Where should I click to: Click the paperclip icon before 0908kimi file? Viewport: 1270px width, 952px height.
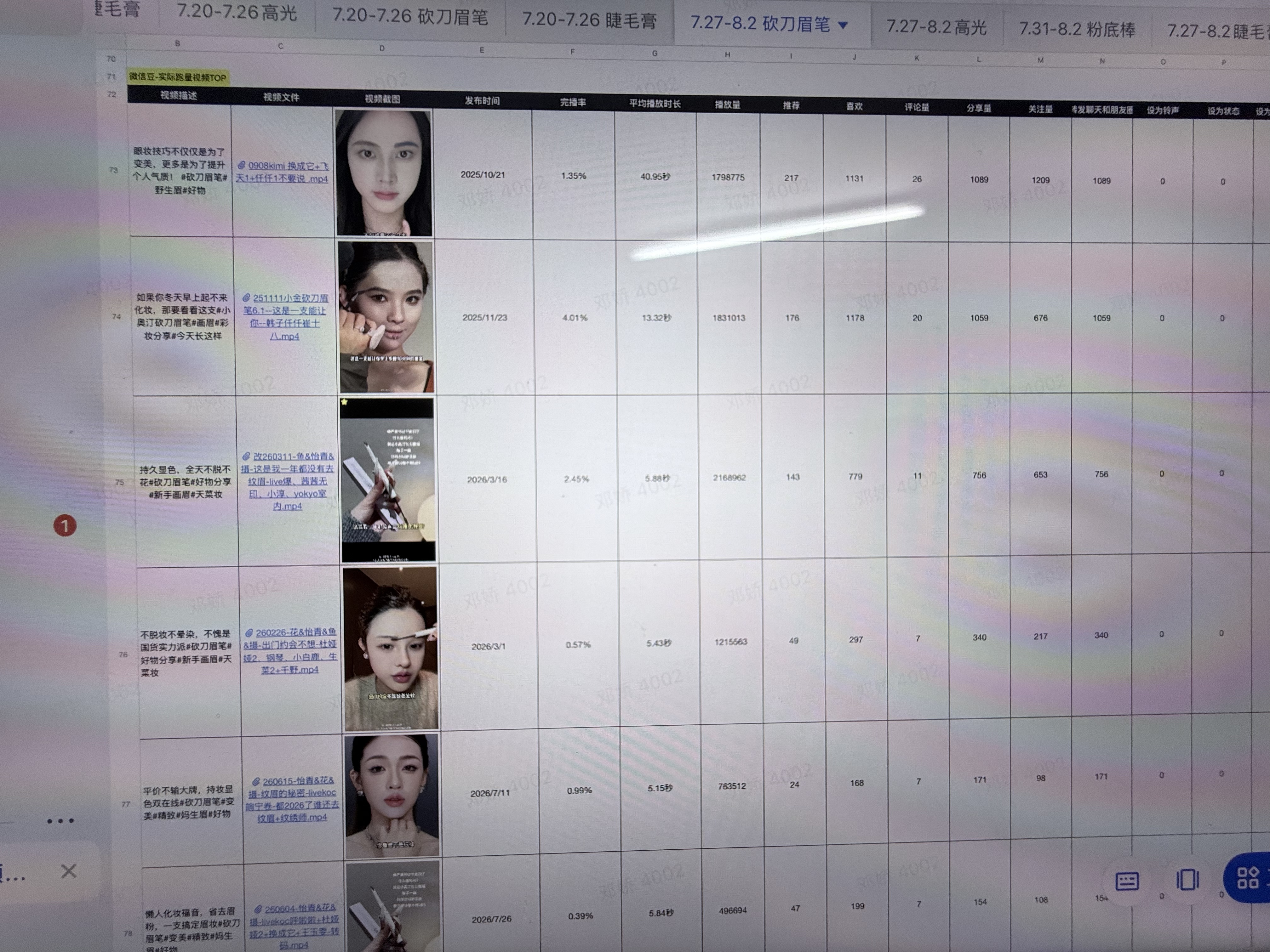[x=242, y=165]
